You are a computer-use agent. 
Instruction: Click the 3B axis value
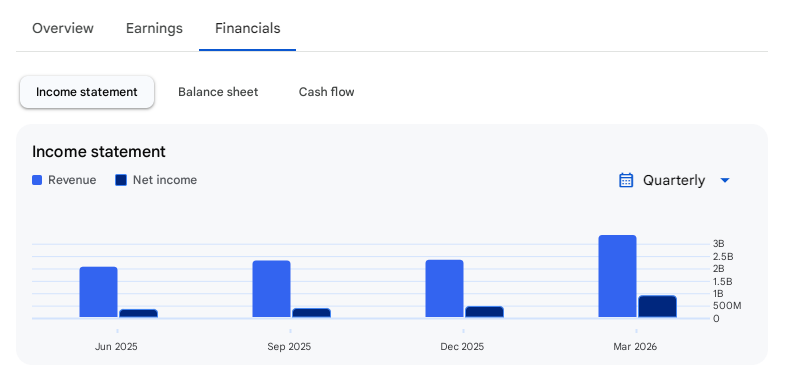pos(718,243)
